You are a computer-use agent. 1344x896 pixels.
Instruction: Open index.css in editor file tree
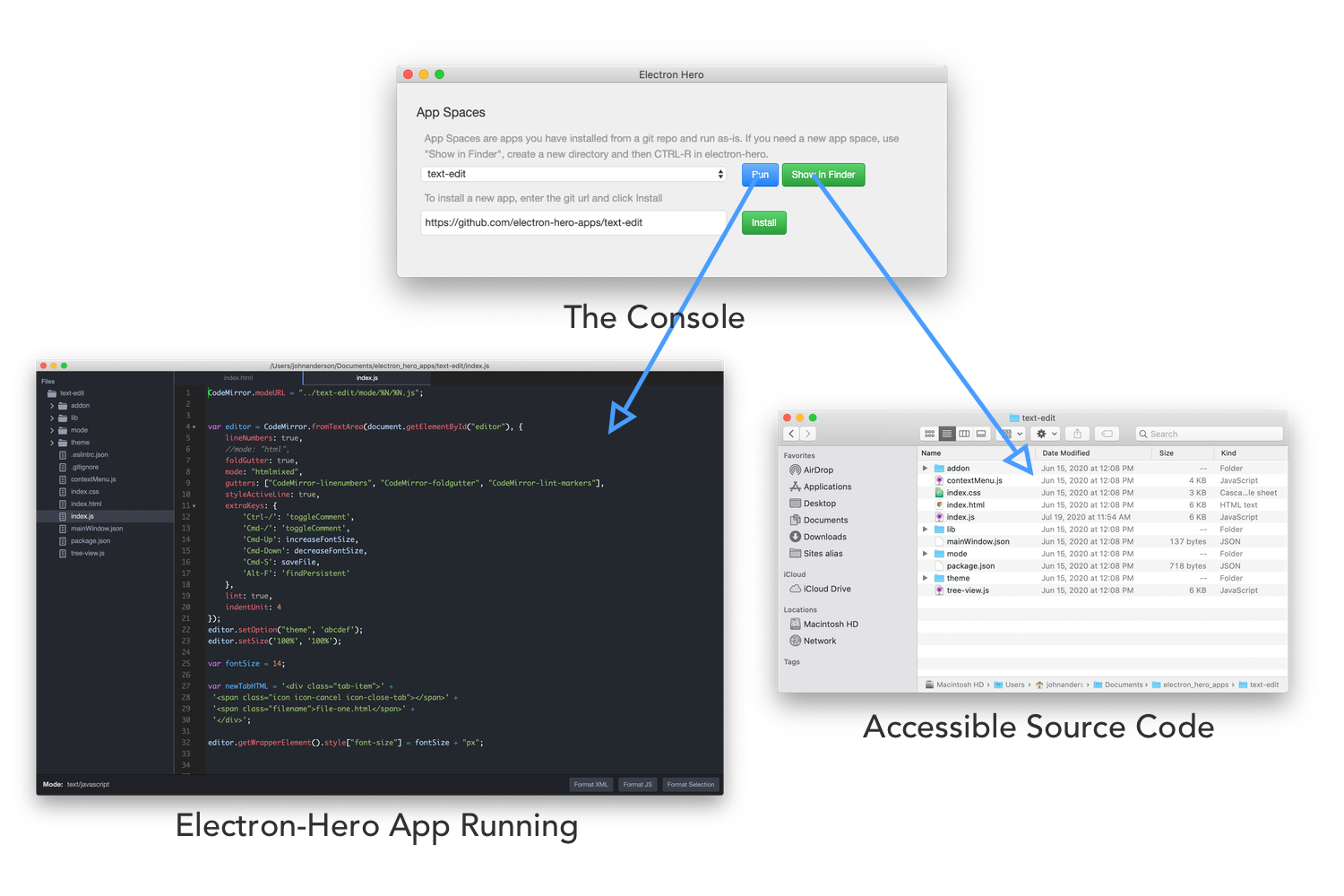pyautogui.click(x=79, y=492)
